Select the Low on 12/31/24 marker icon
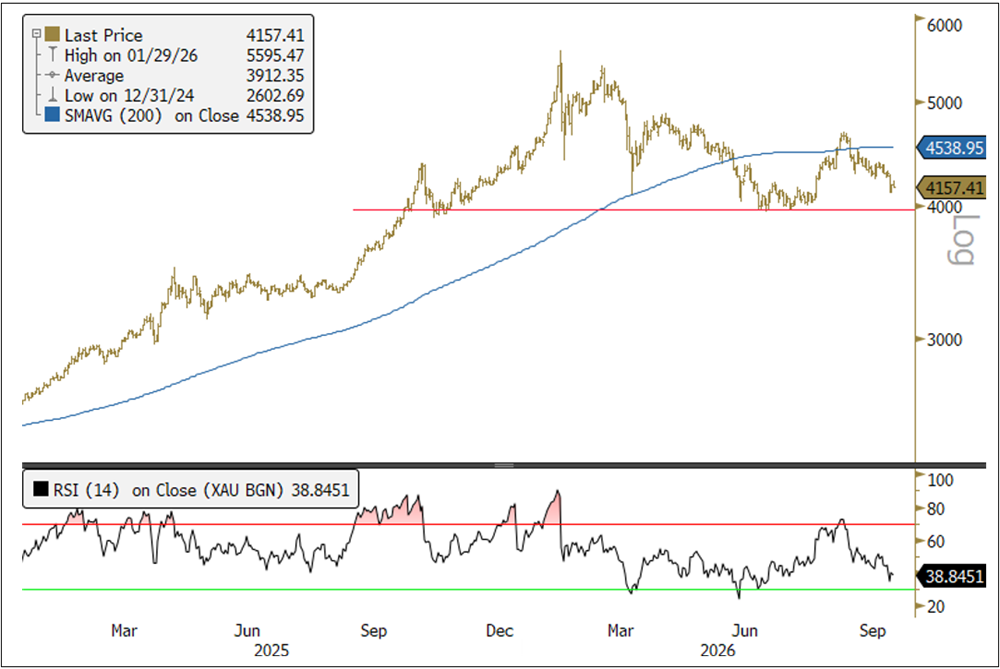 coord(52,96)
